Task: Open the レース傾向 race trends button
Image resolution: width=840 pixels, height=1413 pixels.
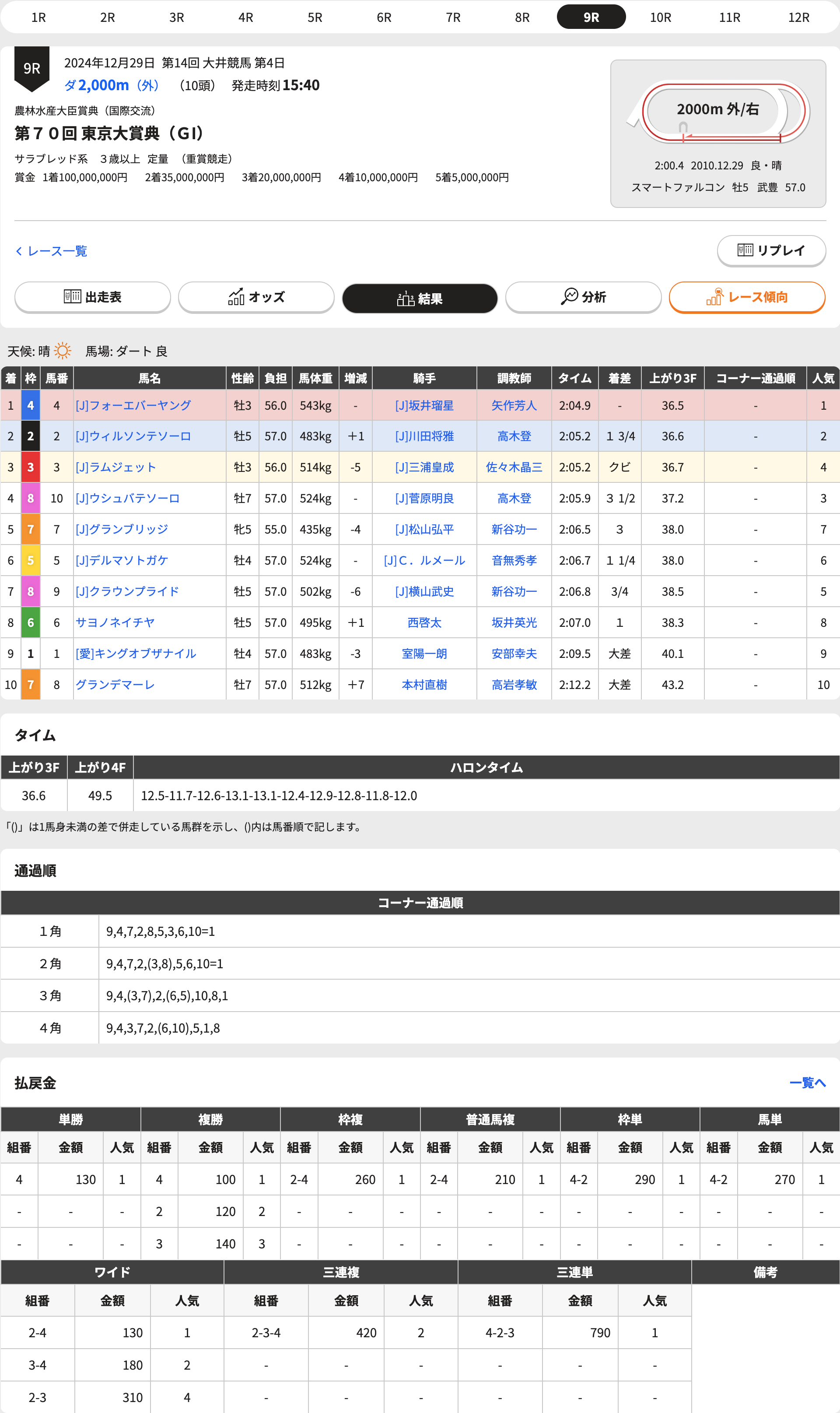Action: (747, 297)
